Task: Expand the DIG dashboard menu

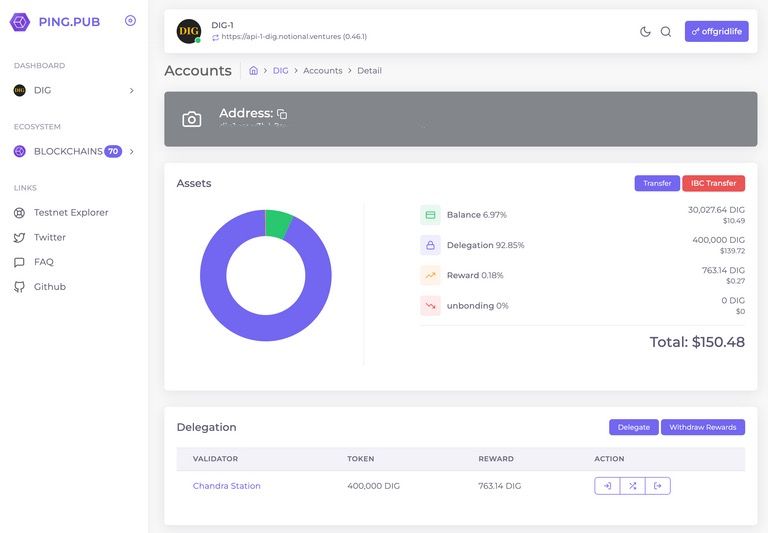Action: pyautogui.click(x=74, y=91)
